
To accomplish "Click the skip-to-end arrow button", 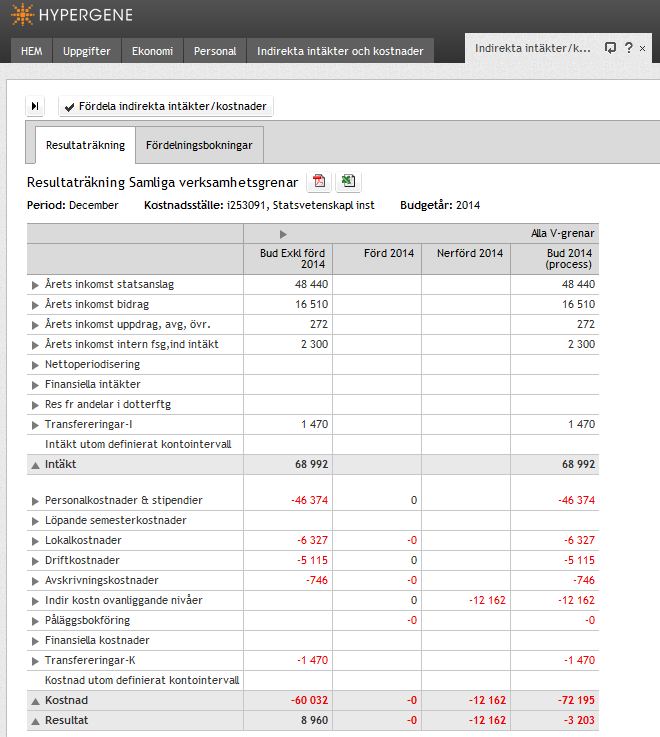I will click(x=35, y=106).
